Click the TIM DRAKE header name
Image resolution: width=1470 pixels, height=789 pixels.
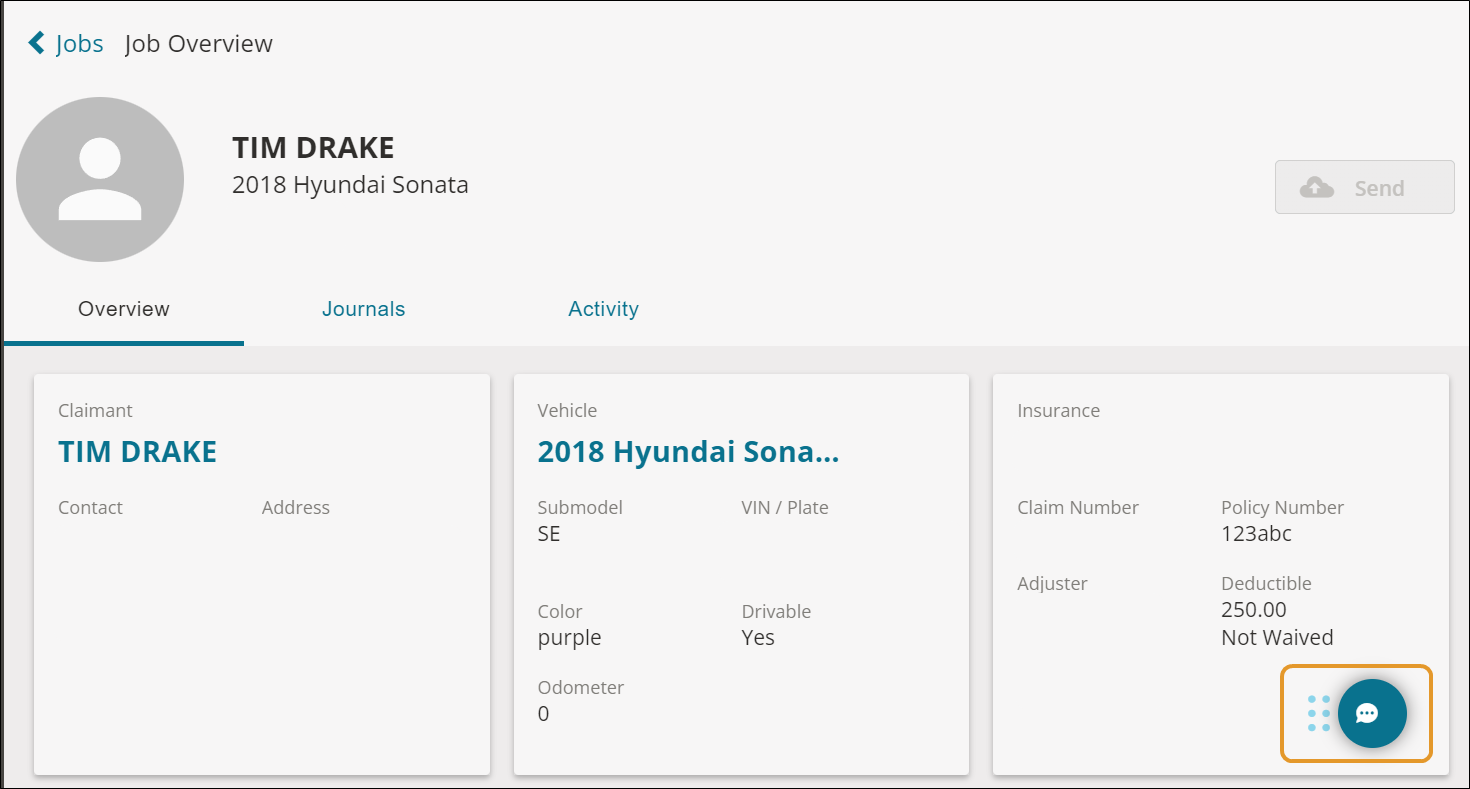click(313, 148)
